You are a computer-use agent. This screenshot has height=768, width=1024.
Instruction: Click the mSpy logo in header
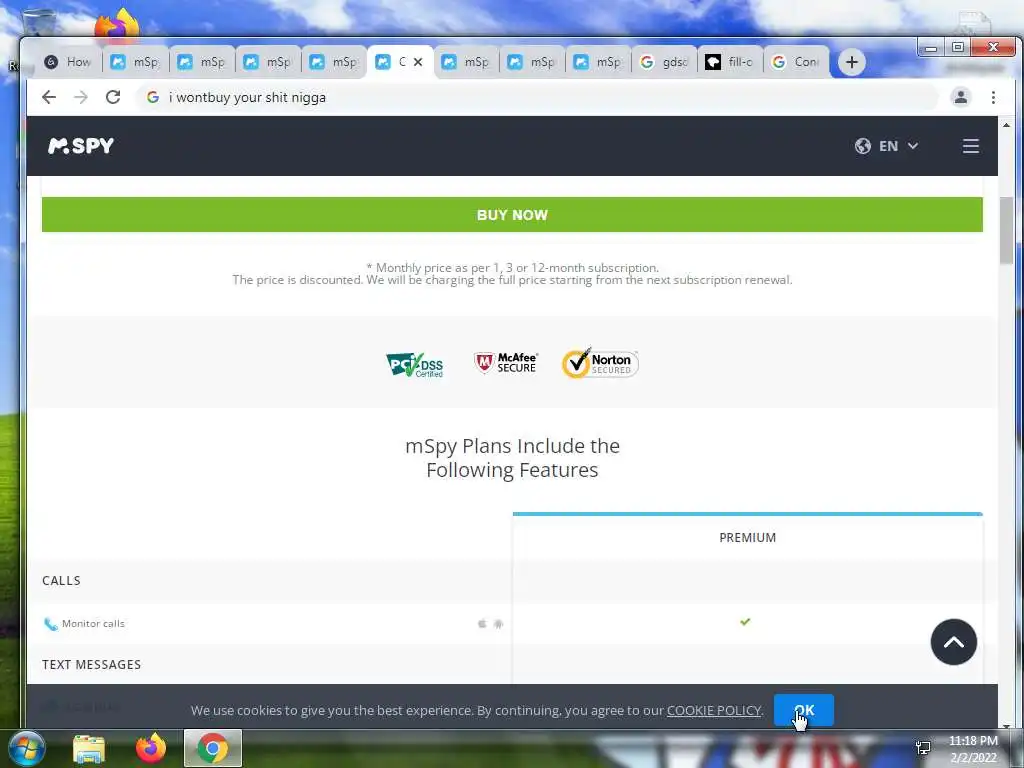[x=81, y=146]
